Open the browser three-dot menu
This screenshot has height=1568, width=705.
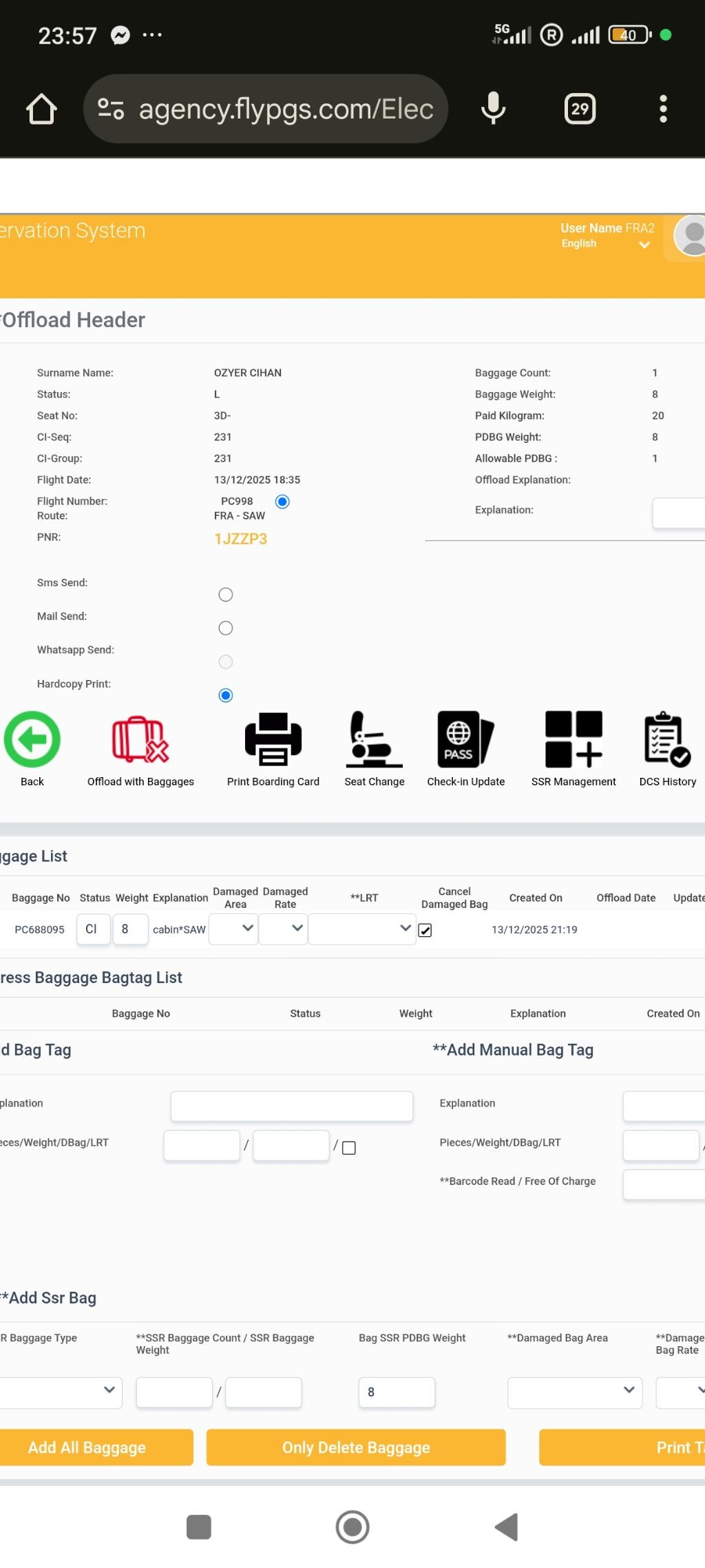pyautogui.click(x=663, y=109)
